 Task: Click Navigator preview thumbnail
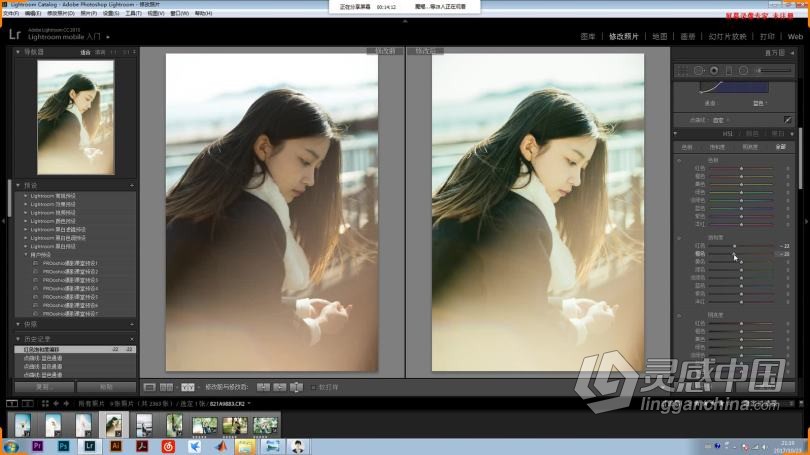[76, 117]
